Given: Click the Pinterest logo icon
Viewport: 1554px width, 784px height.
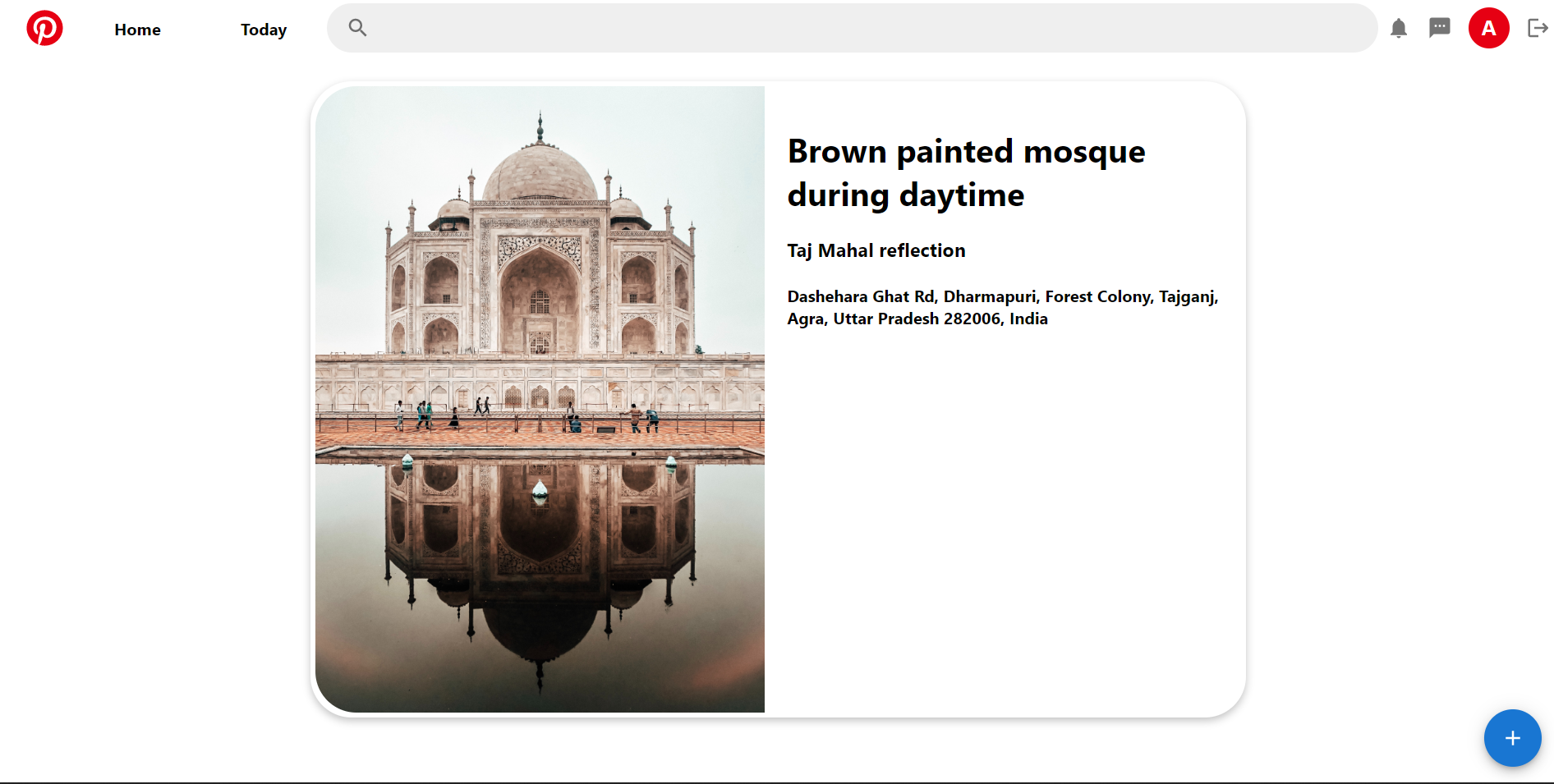Looking at the screenshot, I should pyautogui.click(x=44, y=28).
